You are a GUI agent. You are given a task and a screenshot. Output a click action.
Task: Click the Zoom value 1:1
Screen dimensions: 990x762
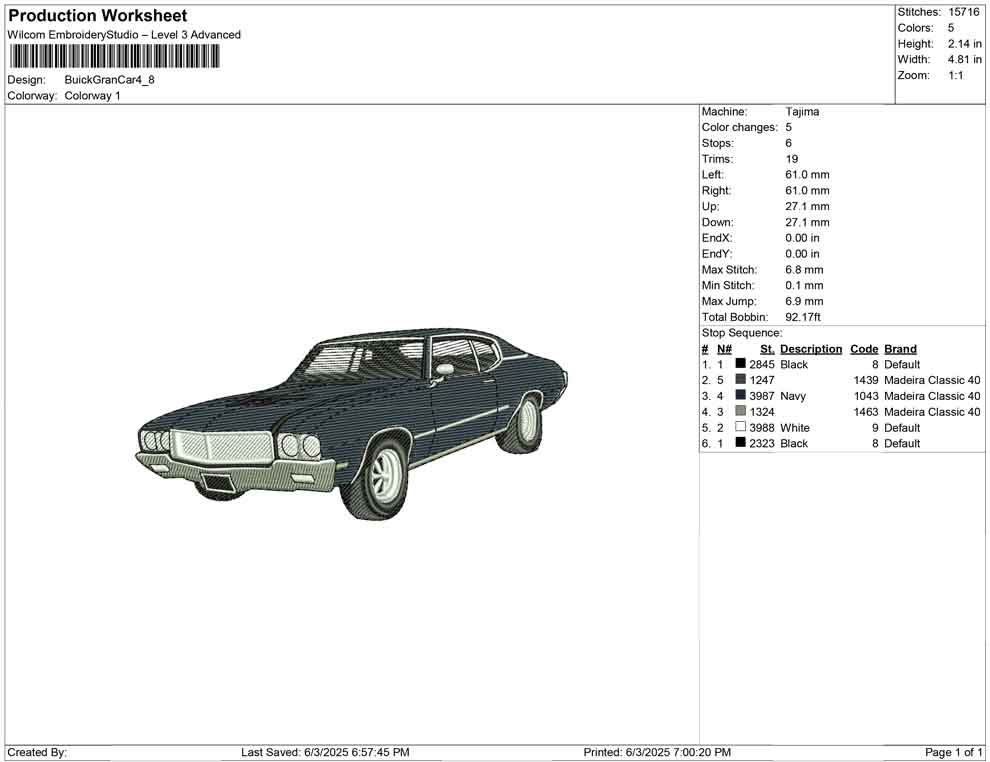955,75
